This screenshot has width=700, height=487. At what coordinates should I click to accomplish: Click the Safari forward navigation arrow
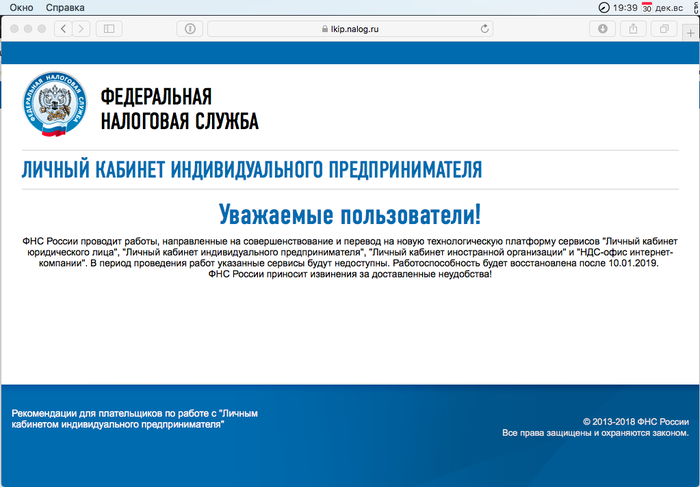pyautogui.click(x=81, y=29)
